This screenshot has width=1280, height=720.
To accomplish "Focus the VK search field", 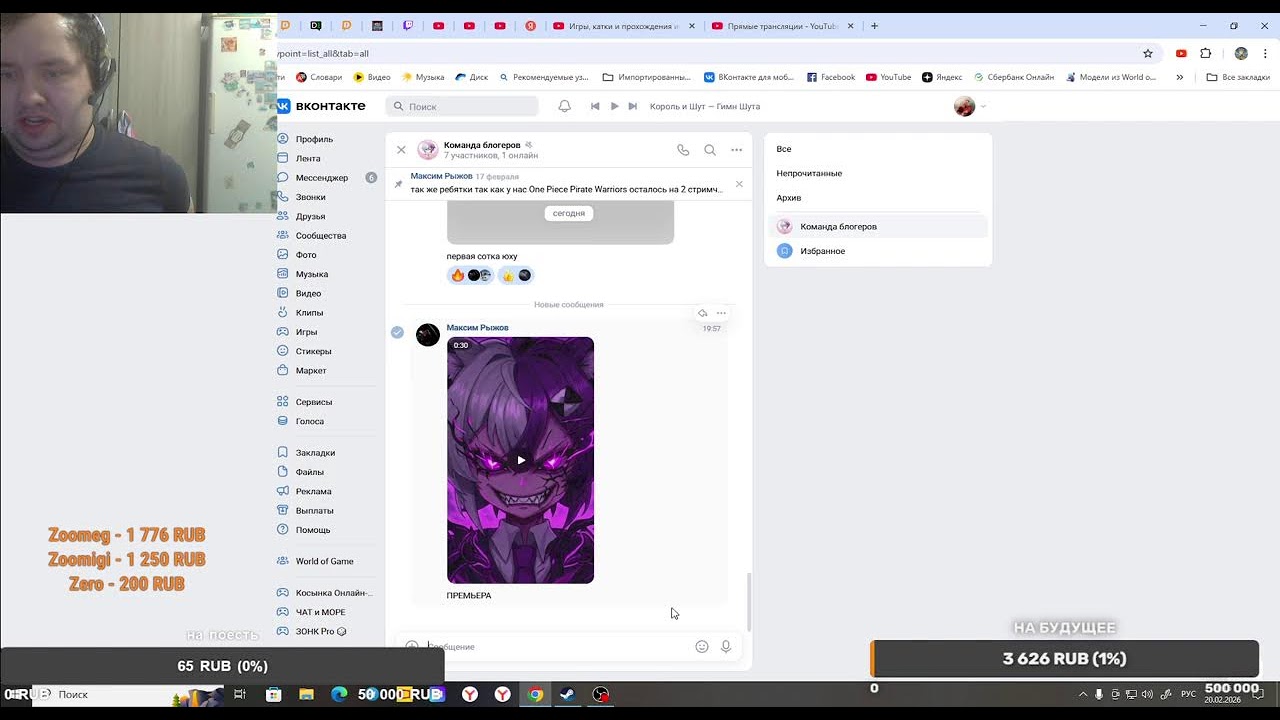I will click(x=462, y=106).
